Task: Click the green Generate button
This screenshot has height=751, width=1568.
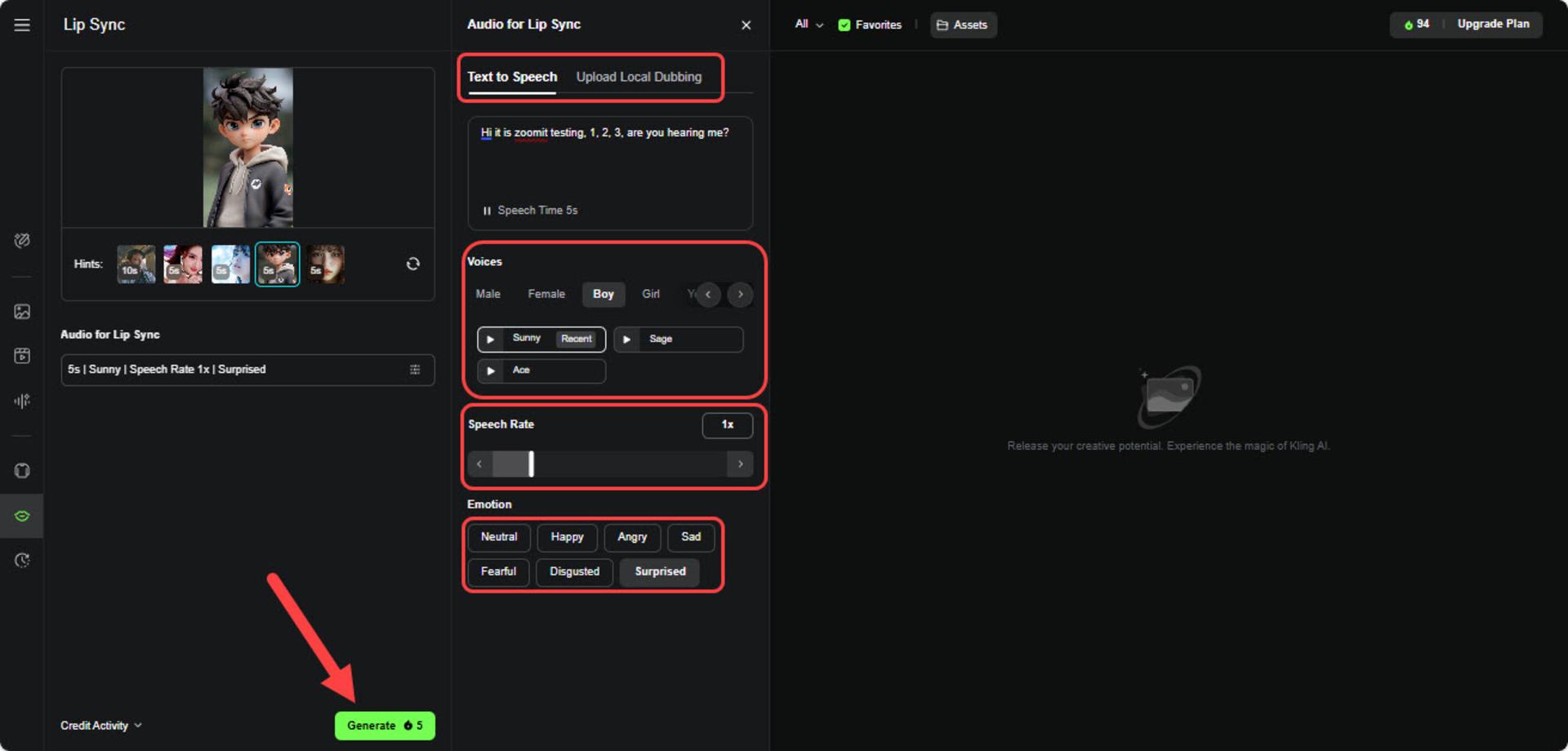Action: 385,726
